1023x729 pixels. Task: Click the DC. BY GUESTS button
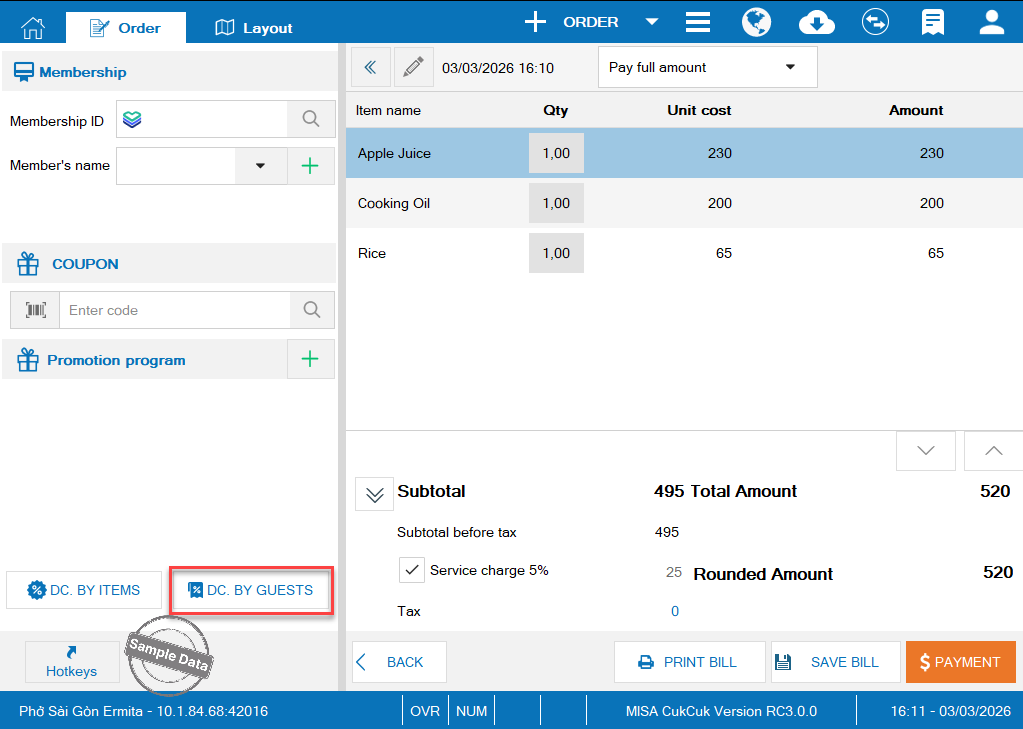pyautogui.click(x=251, y=590)
